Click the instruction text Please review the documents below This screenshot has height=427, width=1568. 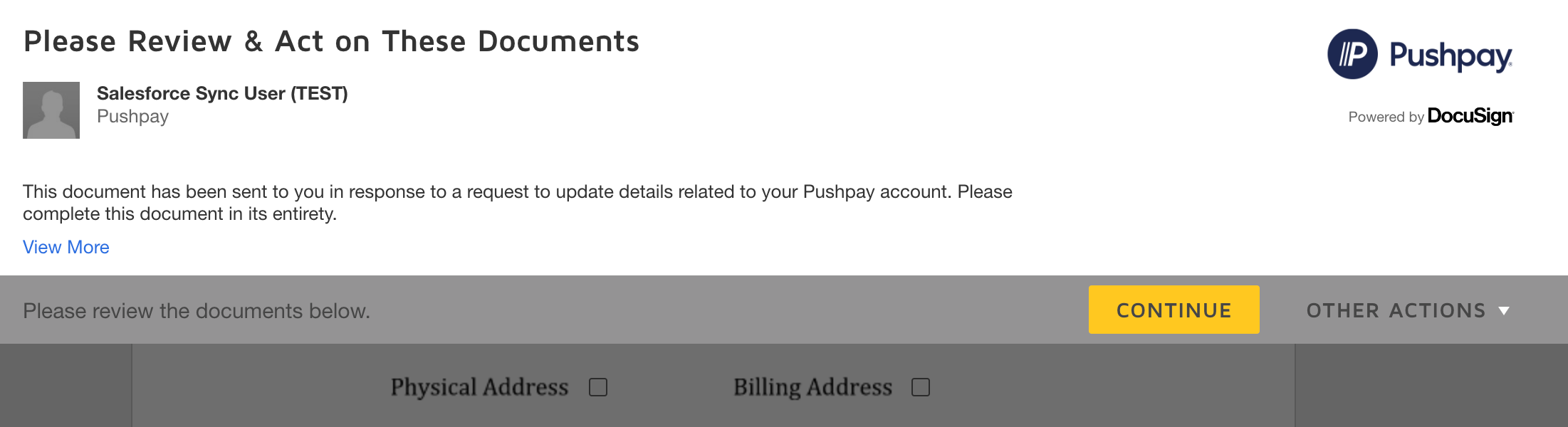[196, 310]
